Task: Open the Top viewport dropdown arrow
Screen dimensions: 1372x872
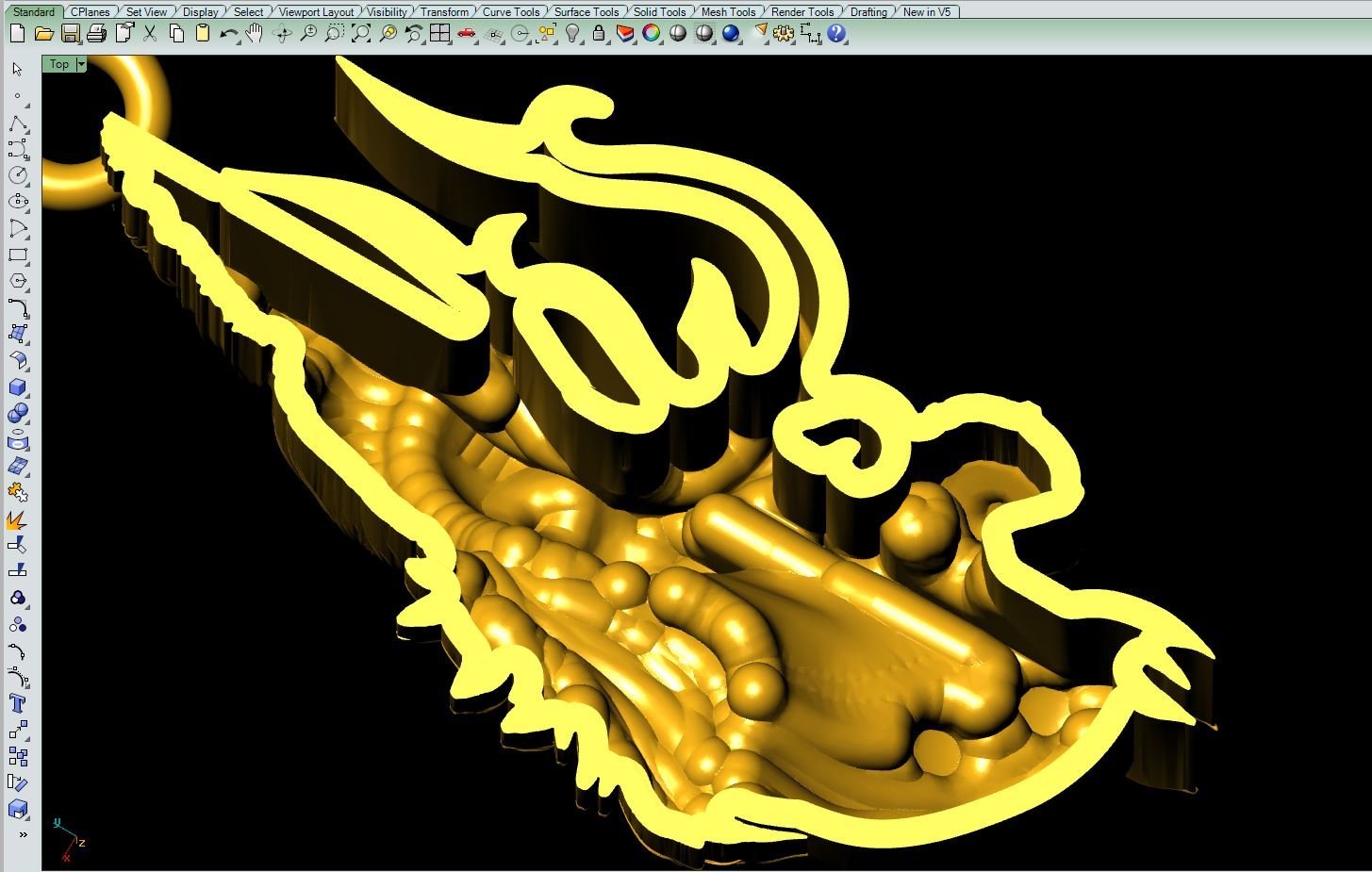Action: point(81,64)
